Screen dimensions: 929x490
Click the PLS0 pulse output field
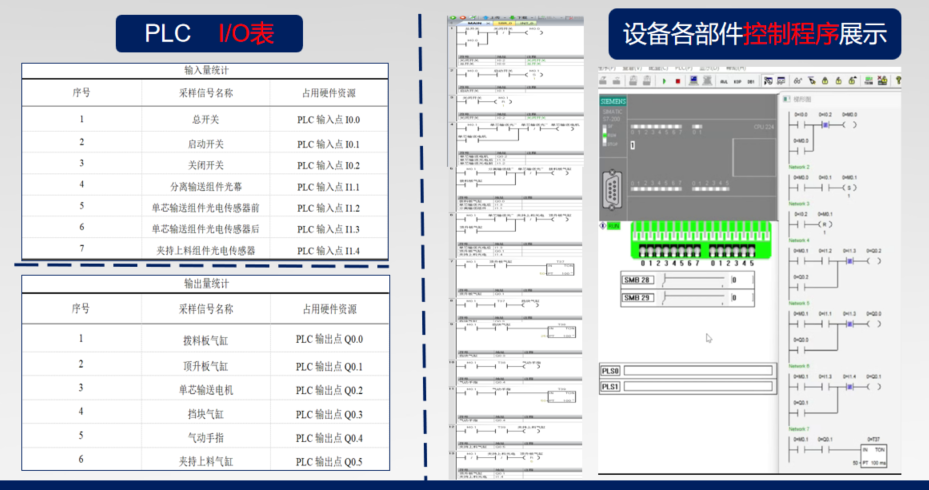[x=698, y=370]
